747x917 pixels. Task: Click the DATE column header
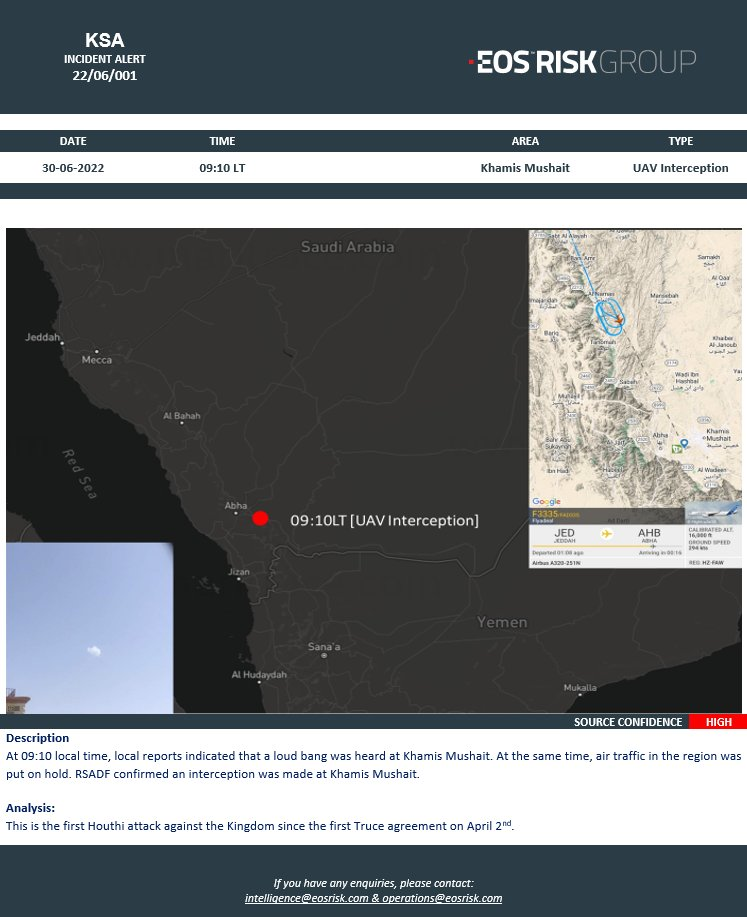click(73, 141)
